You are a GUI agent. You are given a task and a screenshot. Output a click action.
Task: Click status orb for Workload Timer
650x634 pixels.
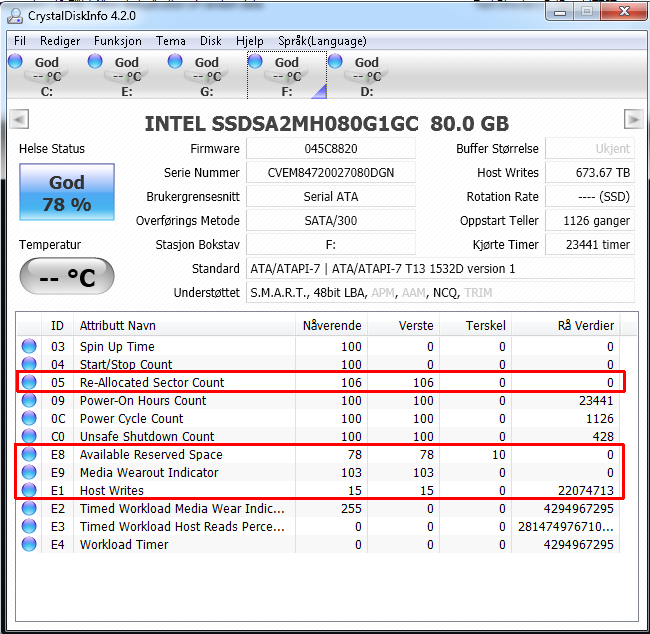click(x=29, y=544)
